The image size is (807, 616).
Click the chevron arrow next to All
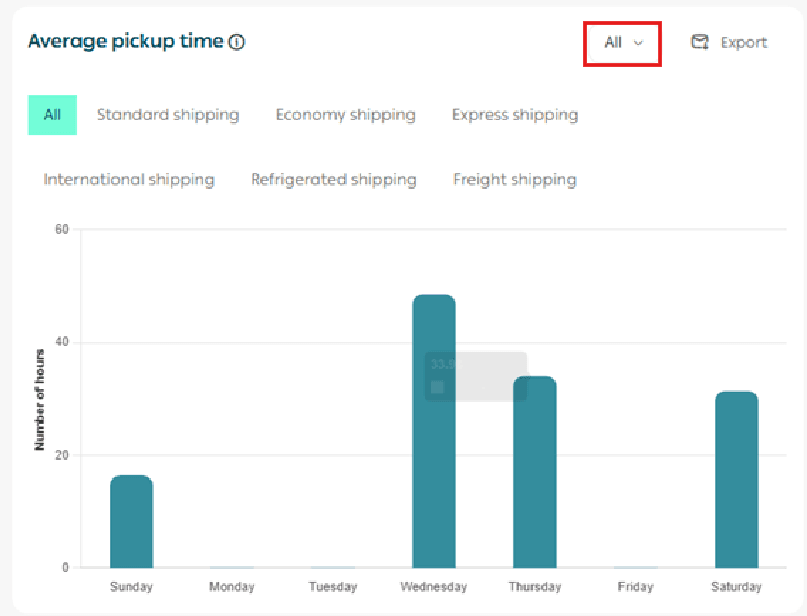[x=638, y=43]
